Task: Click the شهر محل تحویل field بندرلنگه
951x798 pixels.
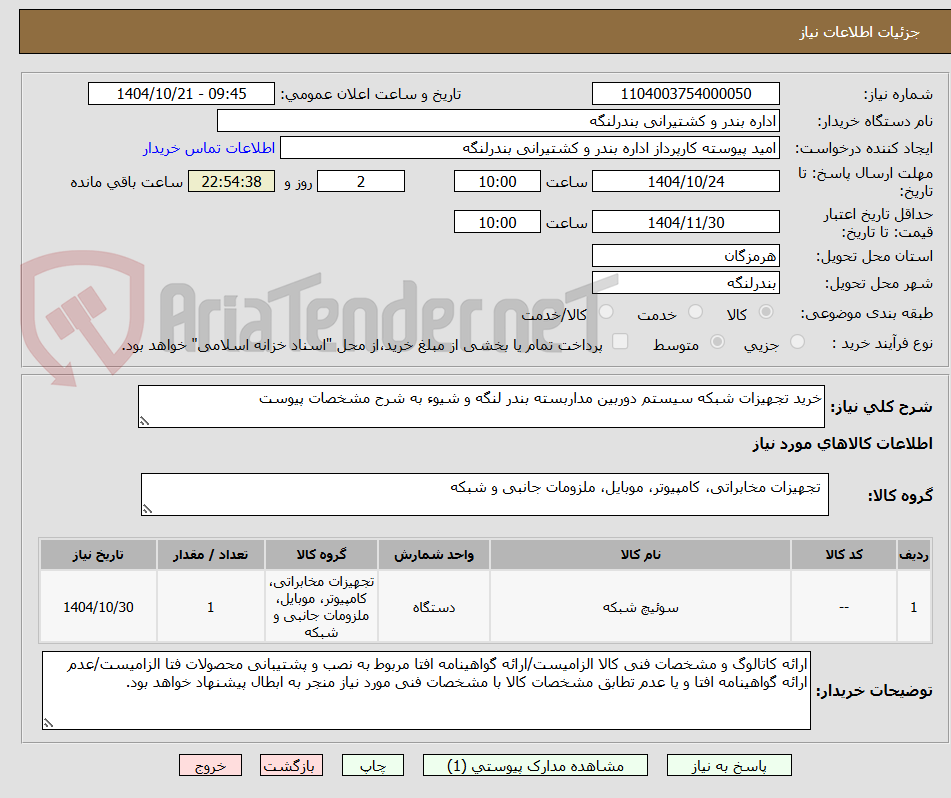Action: pos(685,283)
